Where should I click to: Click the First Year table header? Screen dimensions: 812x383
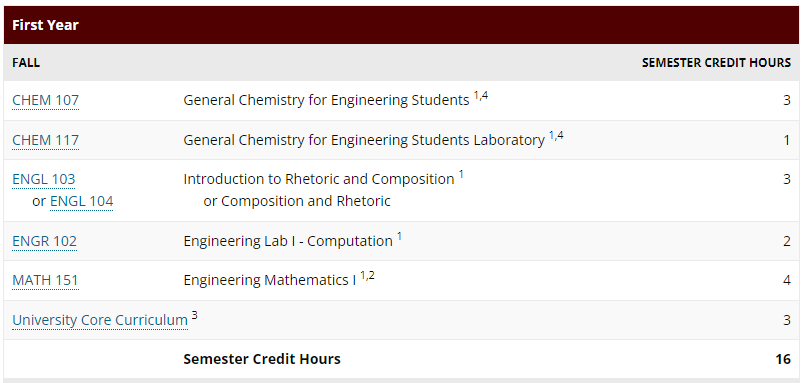click(x=401, y=25)
